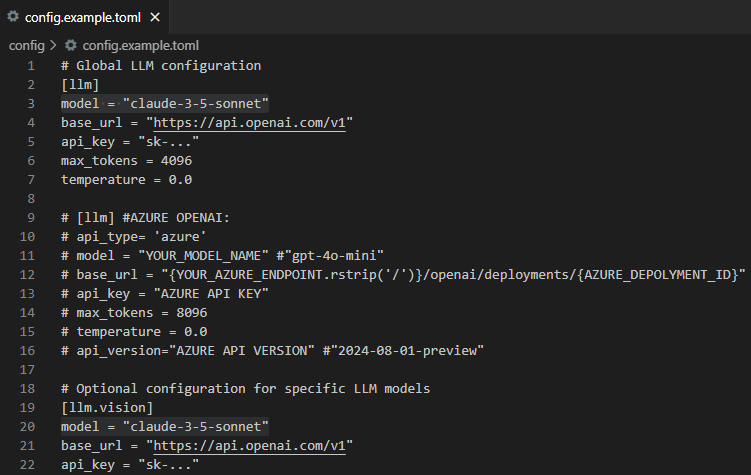This screenshot has height=475, width=751.
Task: Click the empty line 17 in editor
Action: [300, 369]
